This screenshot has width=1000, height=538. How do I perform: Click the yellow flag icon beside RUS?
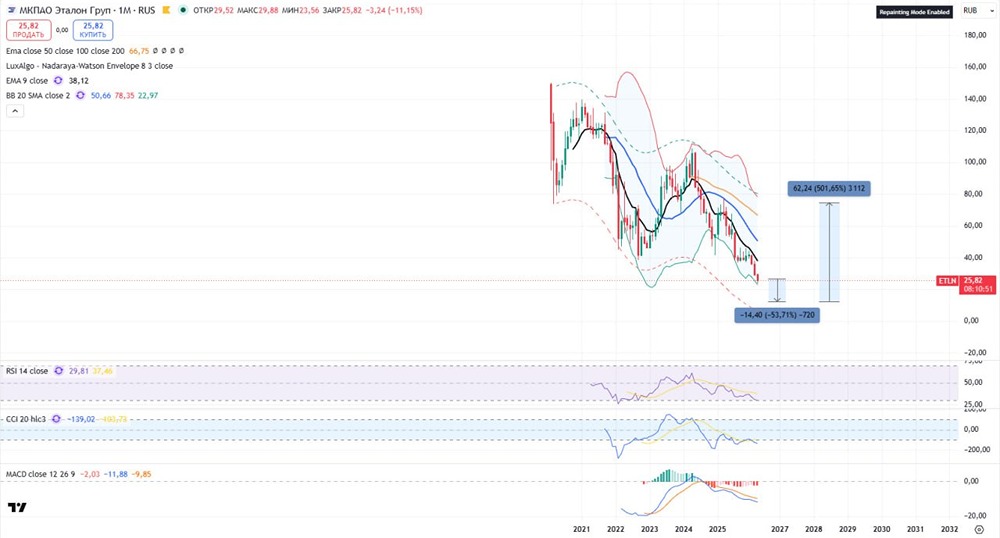pos(166,10)
